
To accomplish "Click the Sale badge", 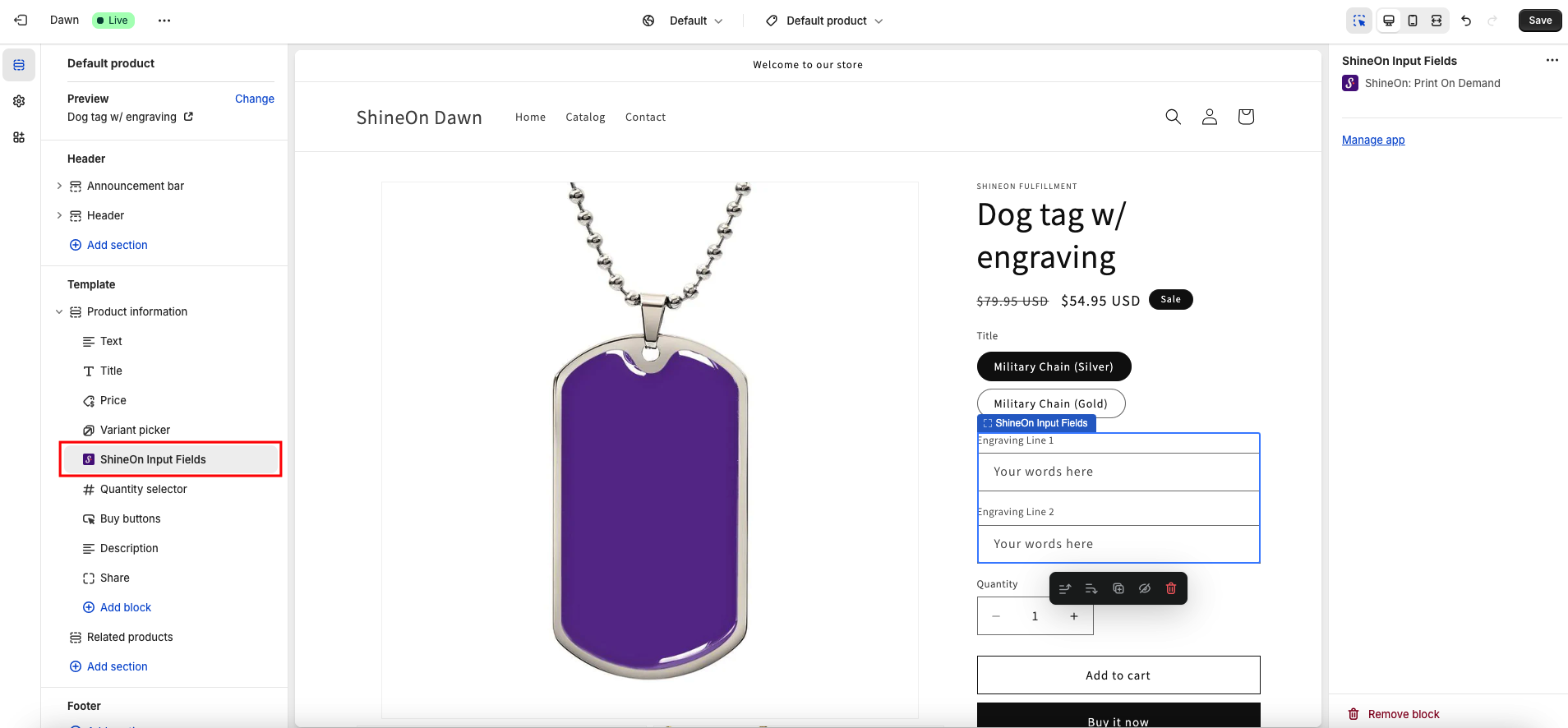I will (x=1171, y=300).
